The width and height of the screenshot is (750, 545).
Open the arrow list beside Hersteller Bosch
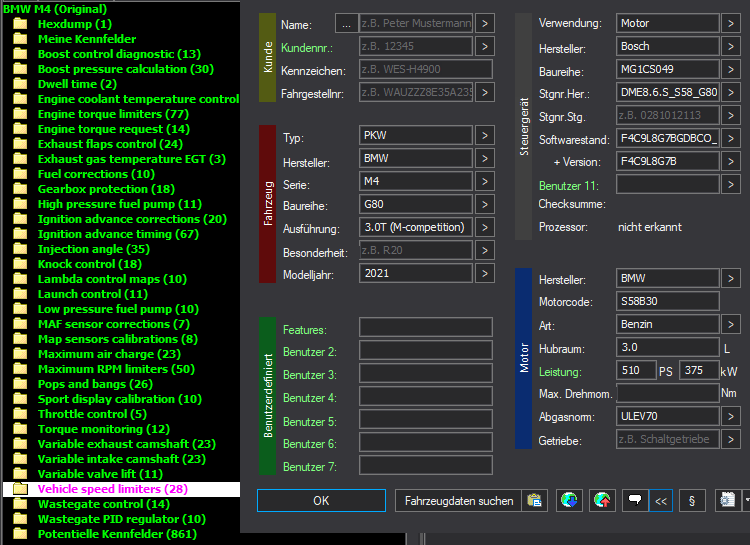pos(730,46)
